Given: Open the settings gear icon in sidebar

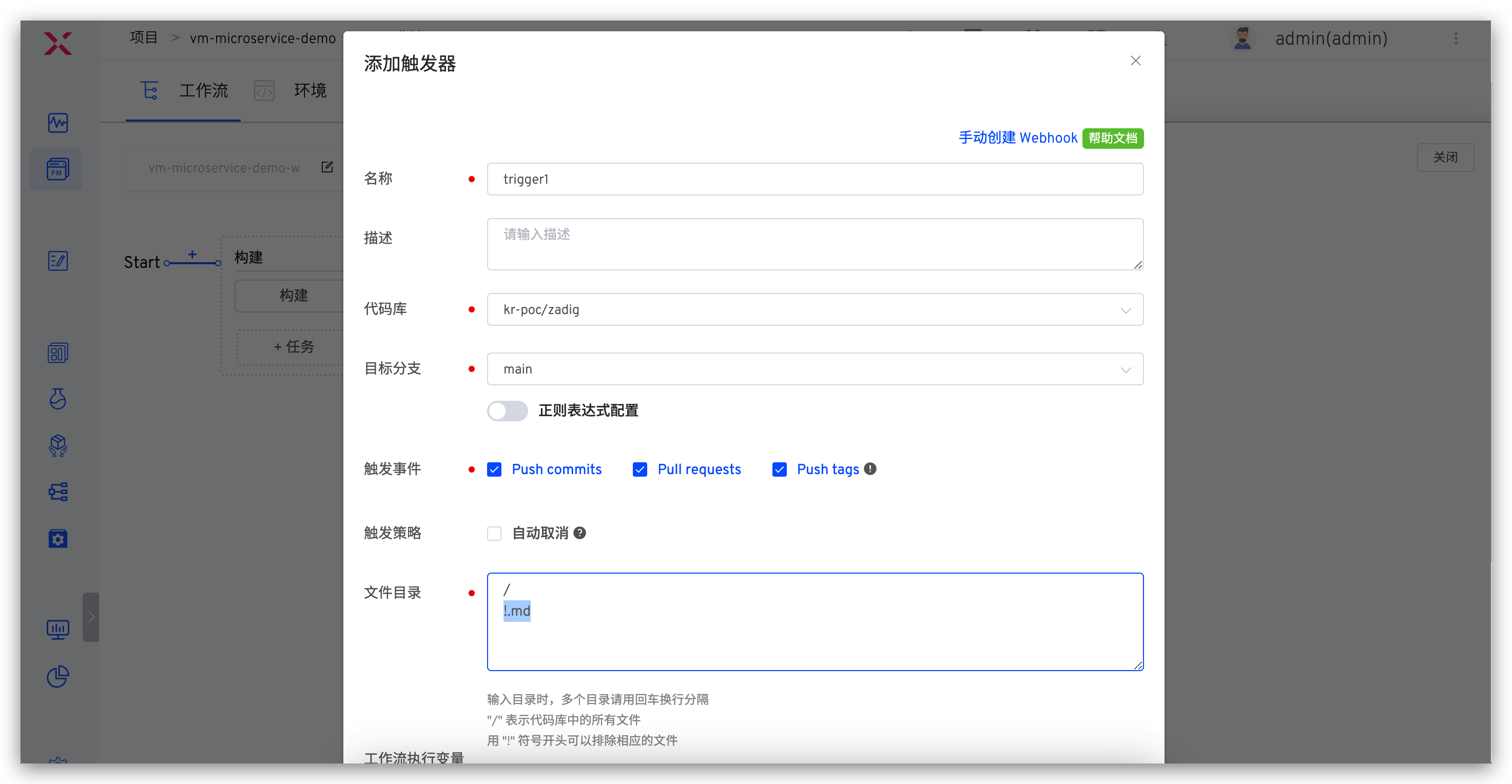Looking at the screenshot, I should 57,538.
